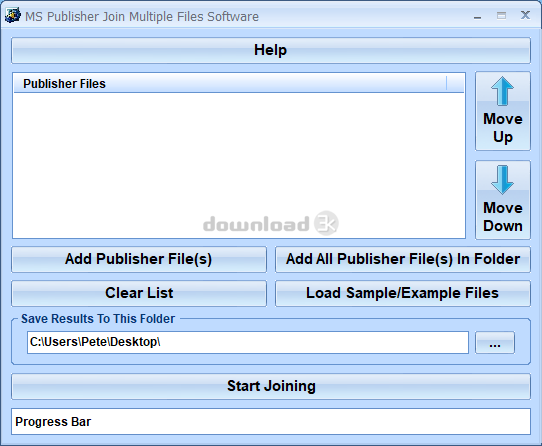Image resolution: width=542 pixels, height=446 pixels.
Task: Click inside the empty Publisher Files list
Action: pyautogui.click(x=239, y=165)
